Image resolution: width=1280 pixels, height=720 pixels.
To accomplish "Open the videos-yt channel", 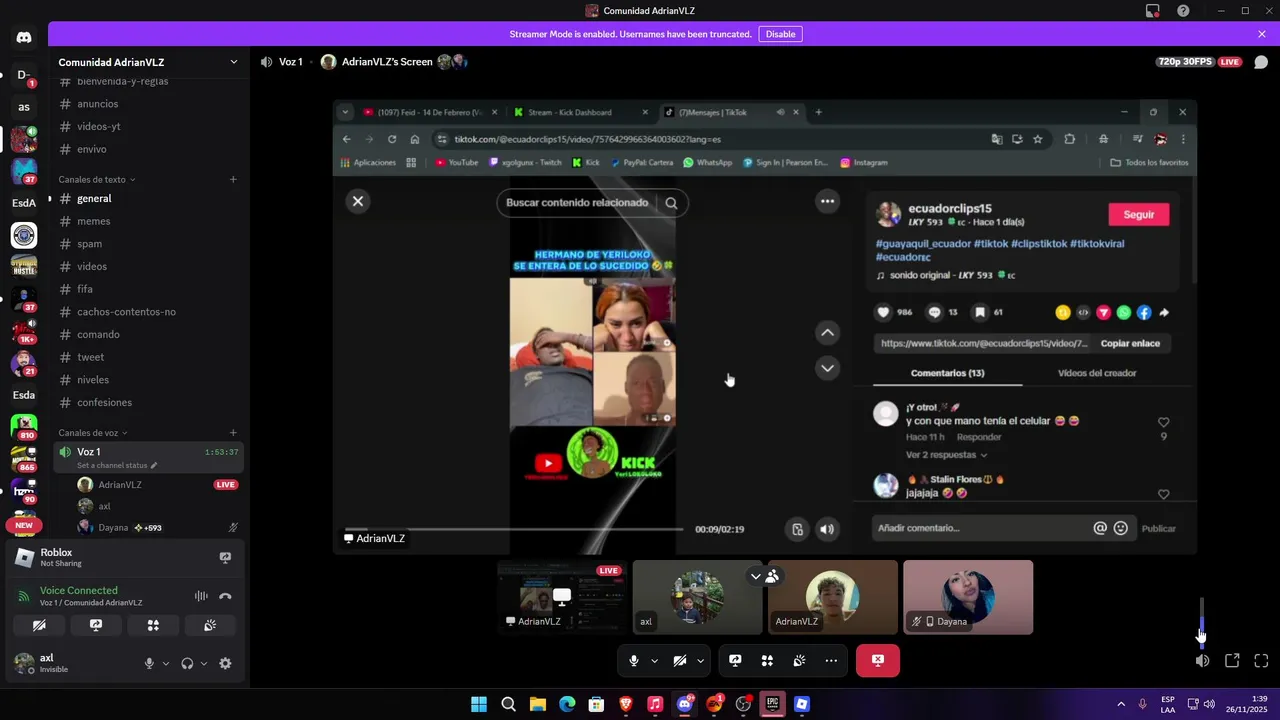I will [x=149, y=126].
